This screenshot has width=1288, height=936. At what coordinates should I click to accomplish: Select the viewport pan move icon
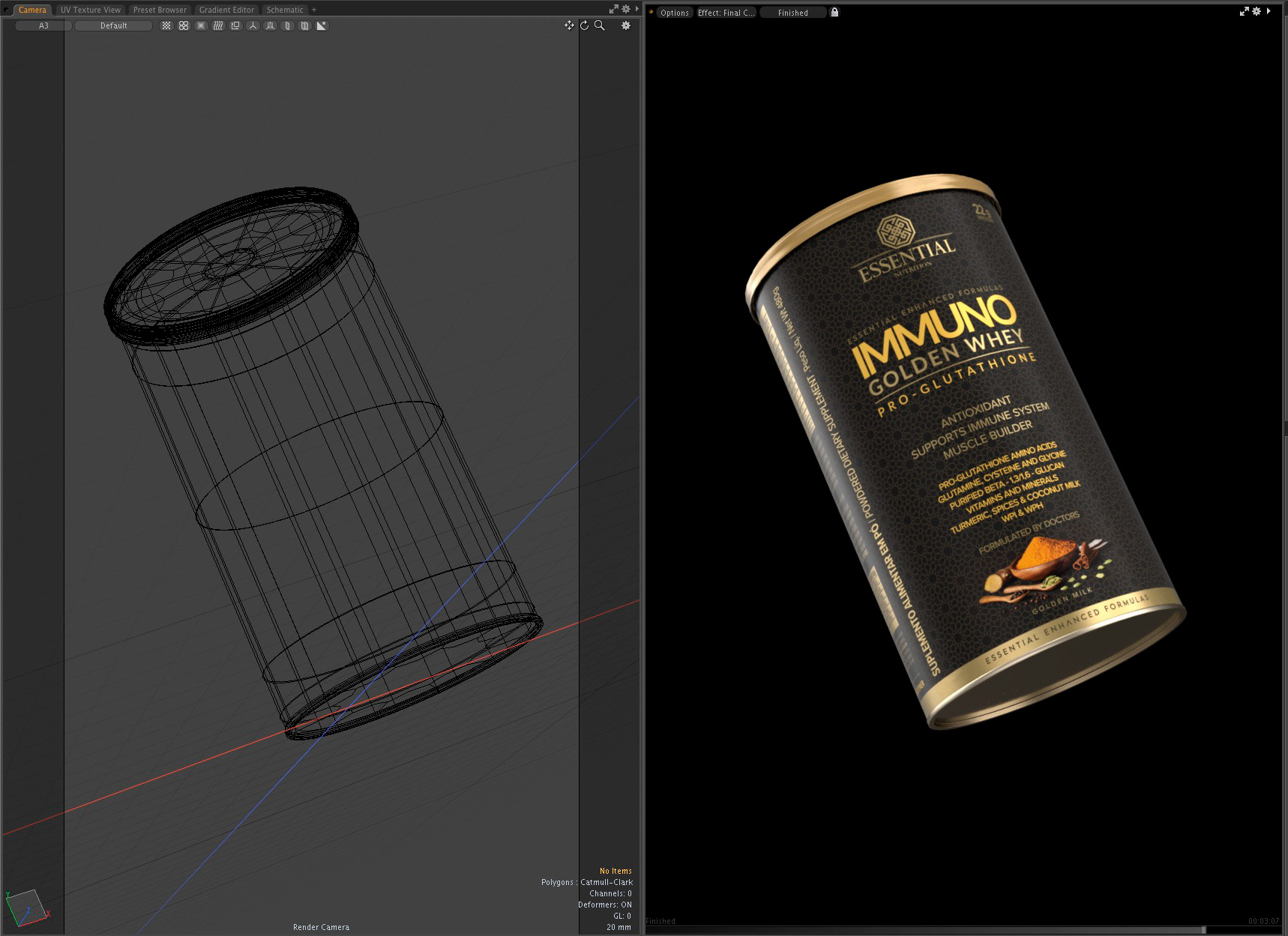[570, 25]
